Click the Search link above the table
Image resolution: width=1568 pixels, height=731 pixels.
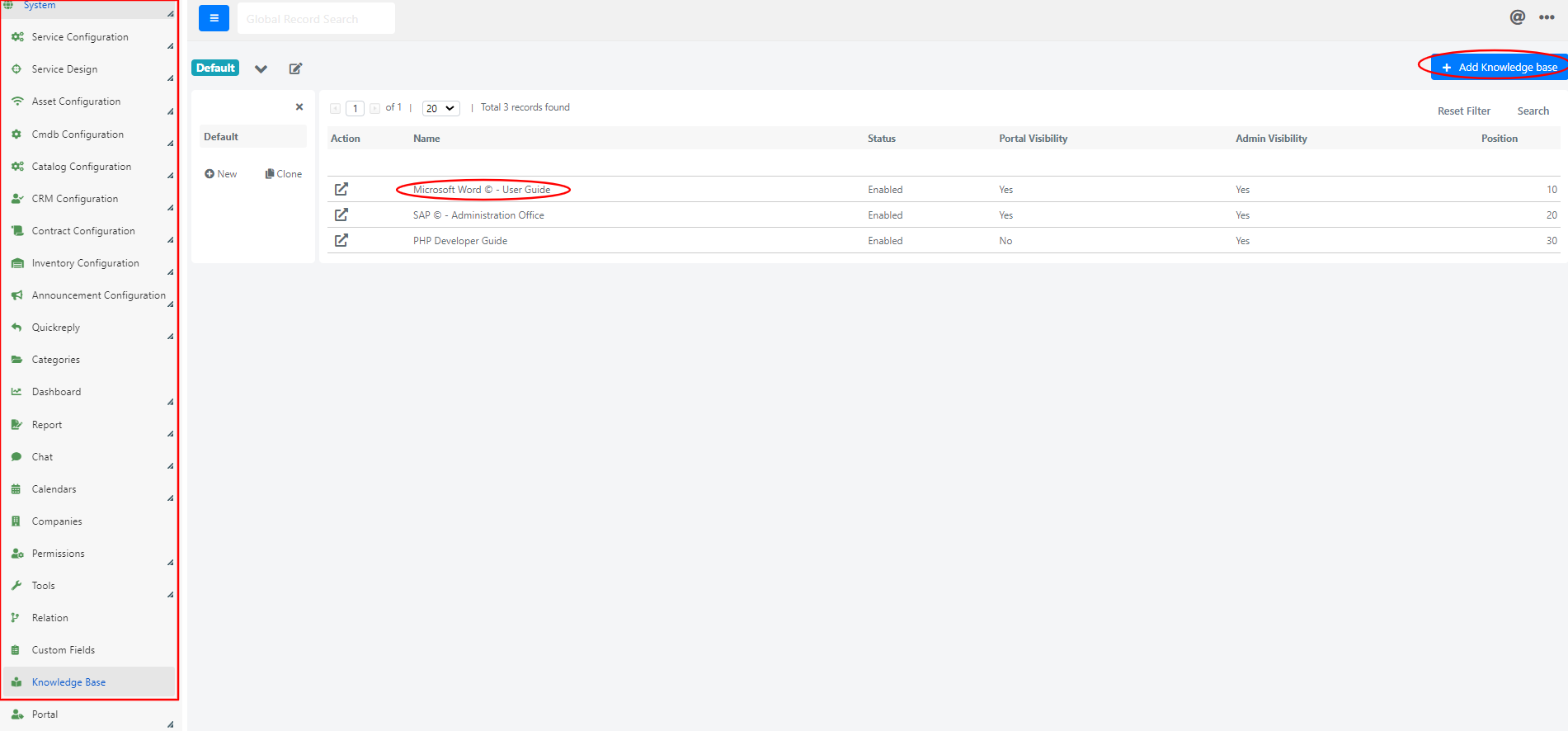[1533, 111]
